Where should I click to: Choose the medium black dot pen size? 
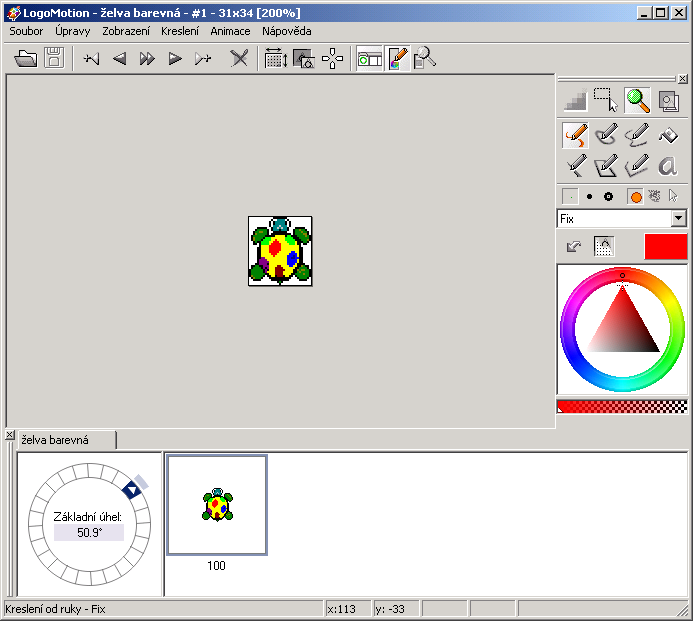(x=589, y=197)
